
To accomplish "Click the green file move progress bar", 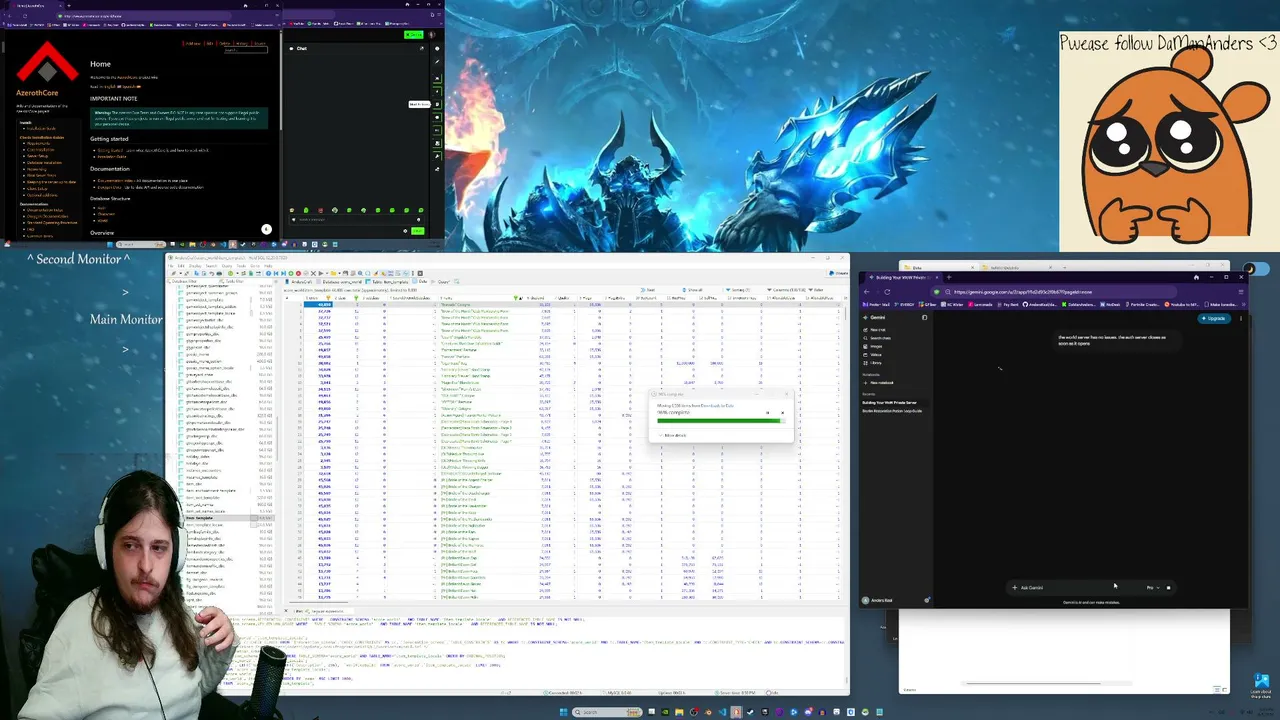I will [720, 421].
